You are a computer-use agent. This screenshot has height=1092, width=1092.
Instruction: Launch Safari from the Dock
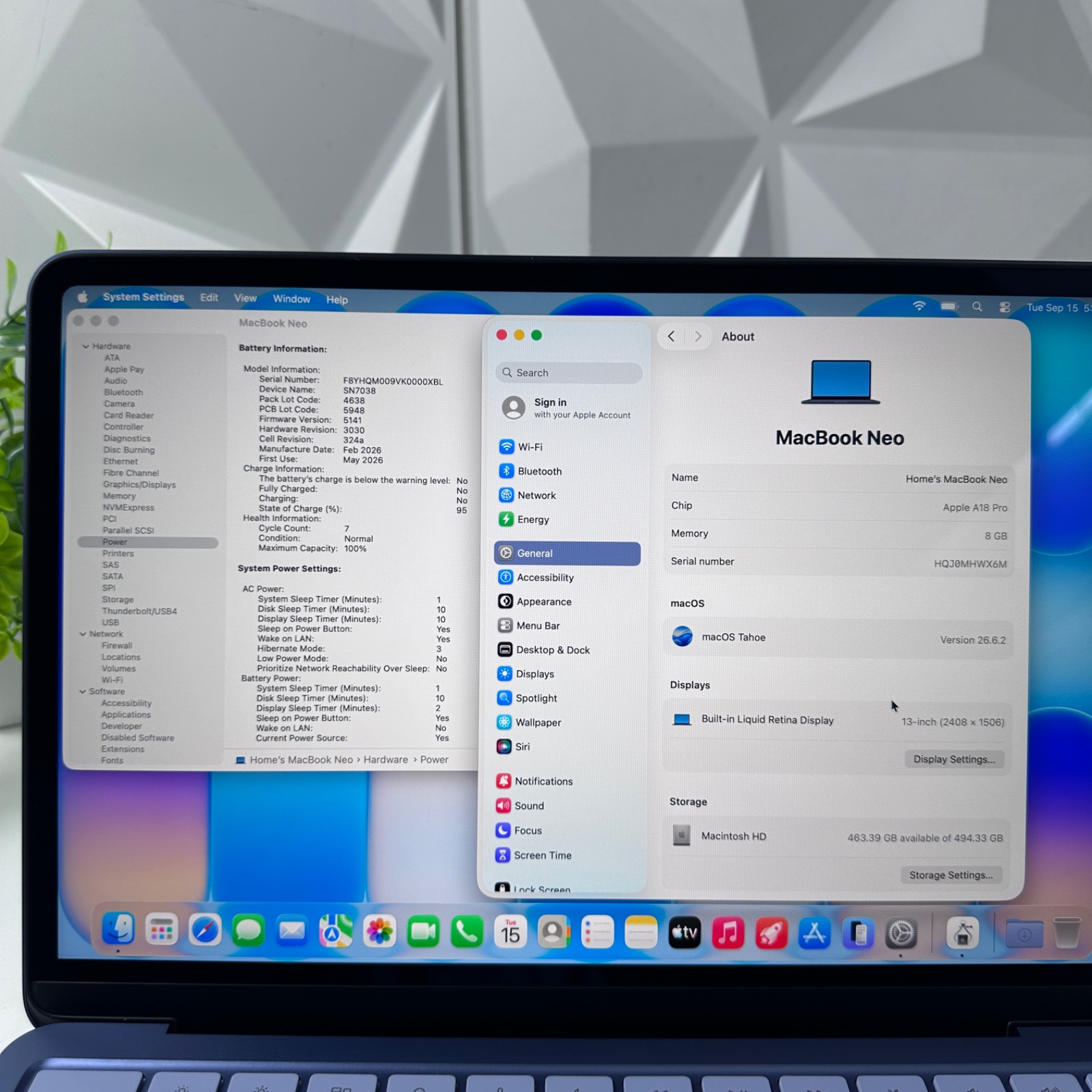tap(205, 930)
